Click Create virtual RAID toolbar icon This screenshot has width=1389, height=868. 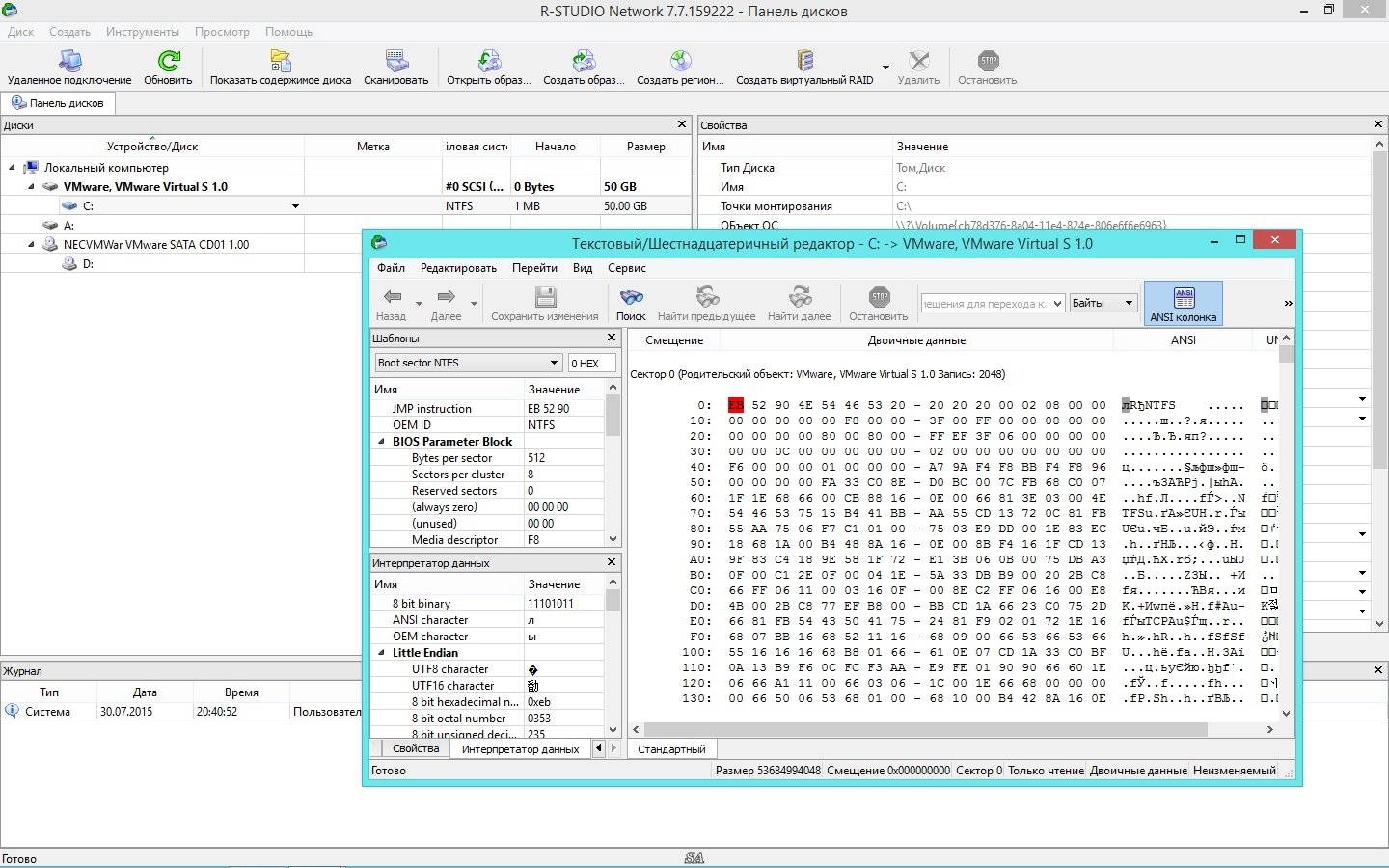click(804, 62)
